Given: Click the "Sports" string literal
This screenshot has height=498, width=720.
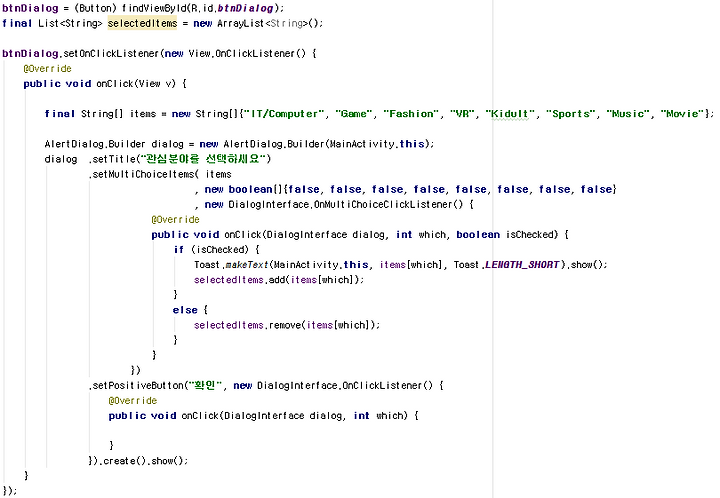Looking at the screenshot, I should pyautogui.click(x=570, y=113).
